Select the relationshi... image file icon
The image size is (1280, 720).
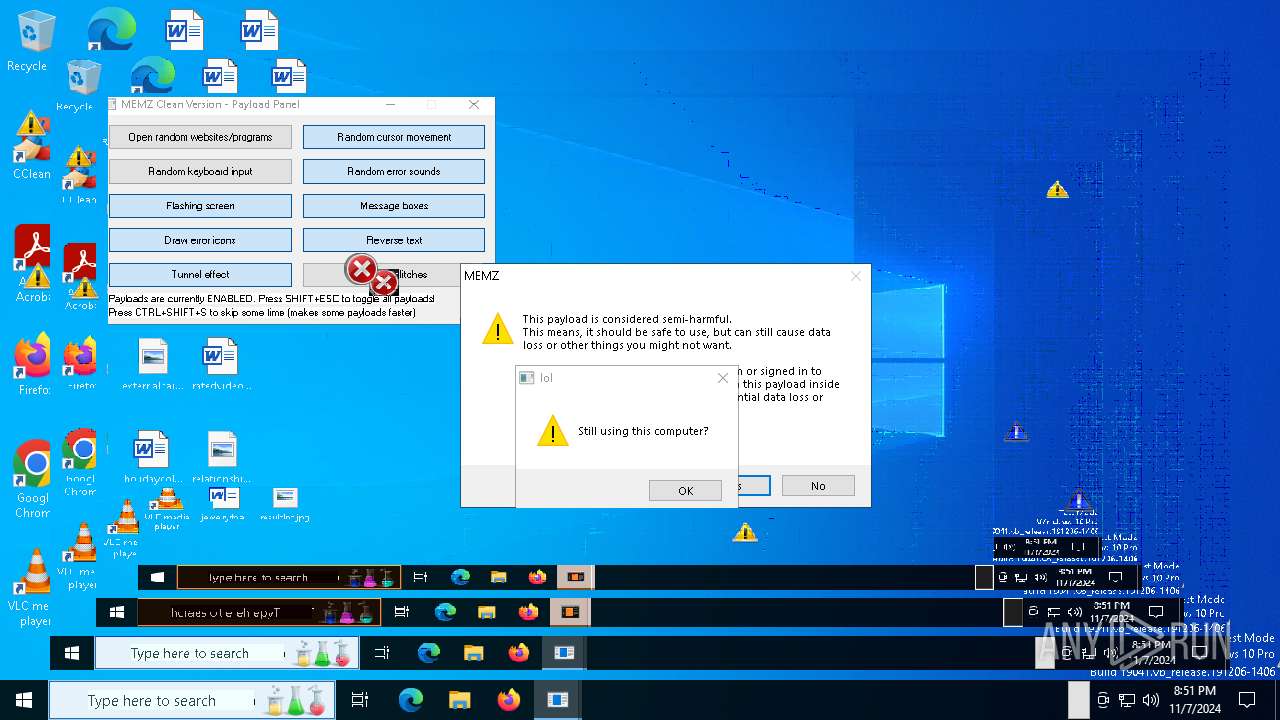221,457
